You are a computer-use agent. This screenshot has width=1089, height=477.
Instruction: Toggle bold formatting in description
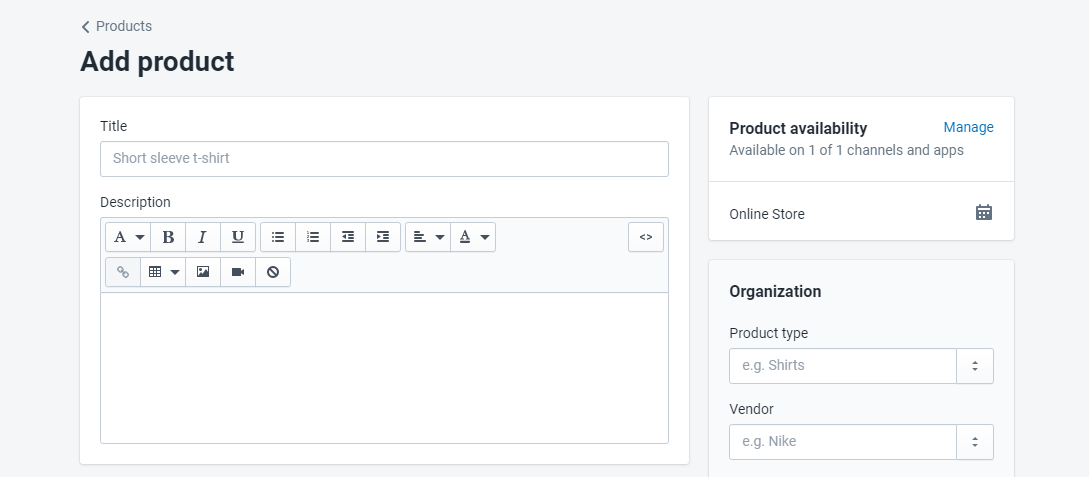tap(168, 237)
